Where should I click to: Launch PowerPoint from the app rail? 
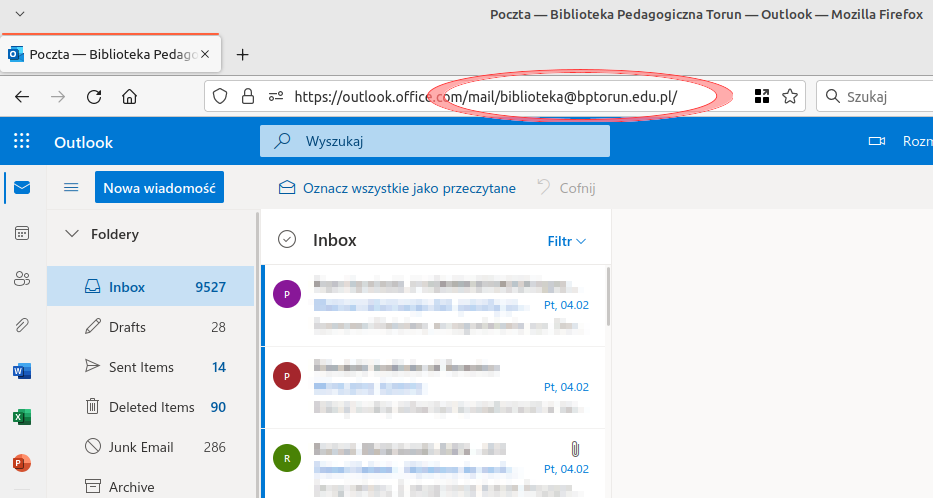click(x=22, y=463)
